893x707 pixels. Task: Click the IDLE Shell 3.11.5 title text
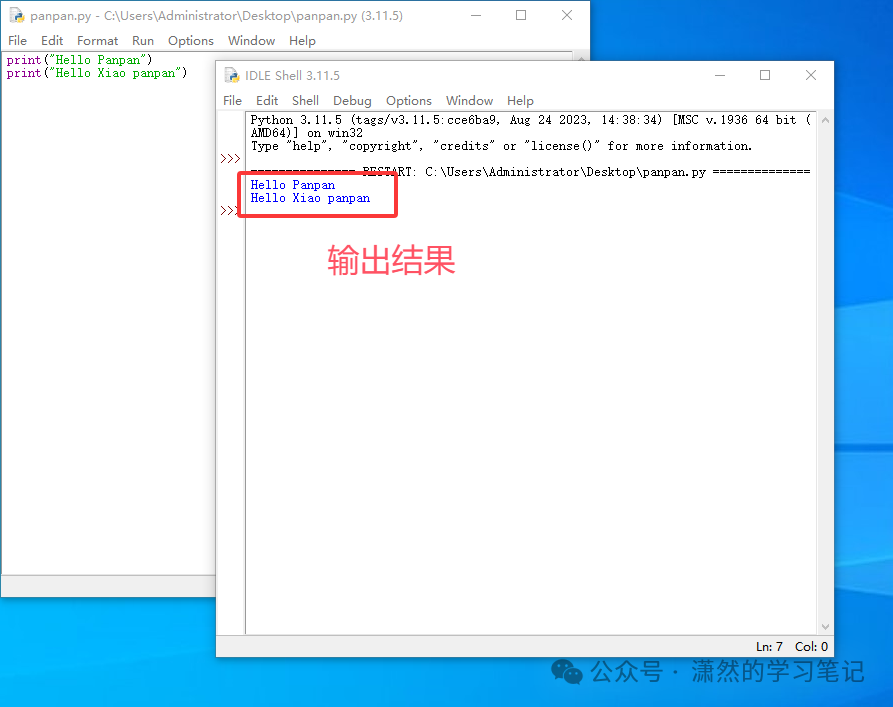pyautogui.click(x=292, y=75)
